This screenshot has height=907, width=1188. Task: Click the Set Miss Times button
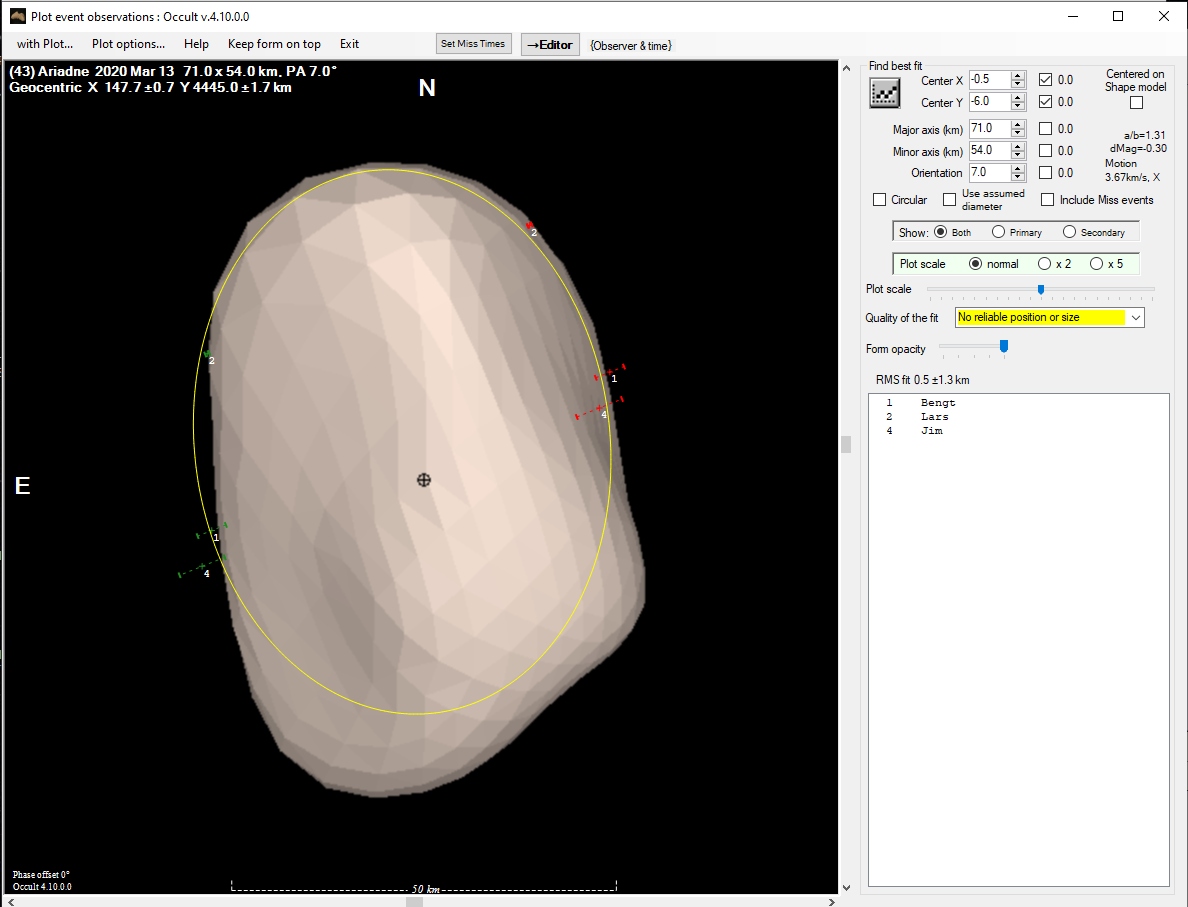(x=473, y=44)
